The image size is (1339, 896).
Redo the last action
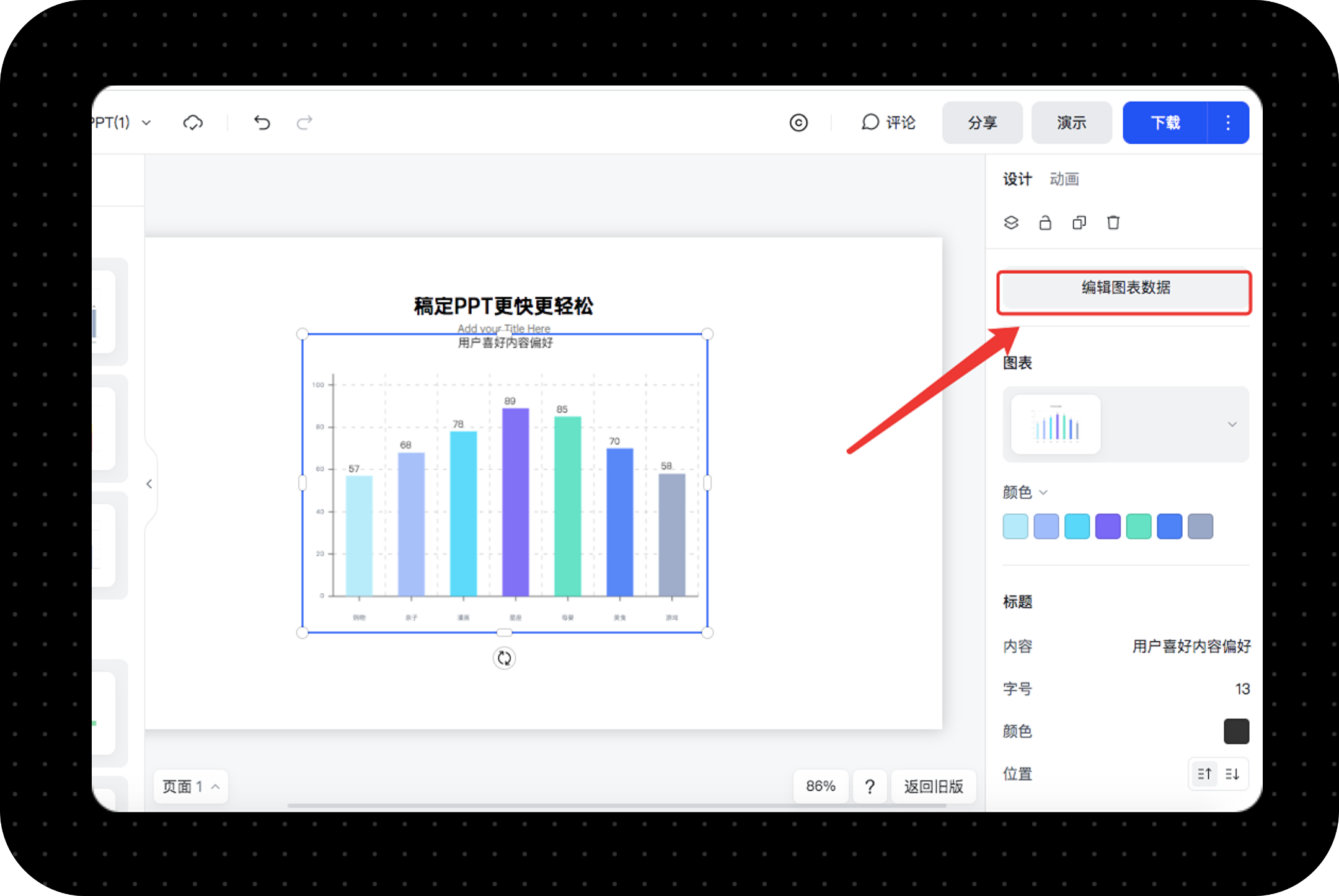click(304, 123)
